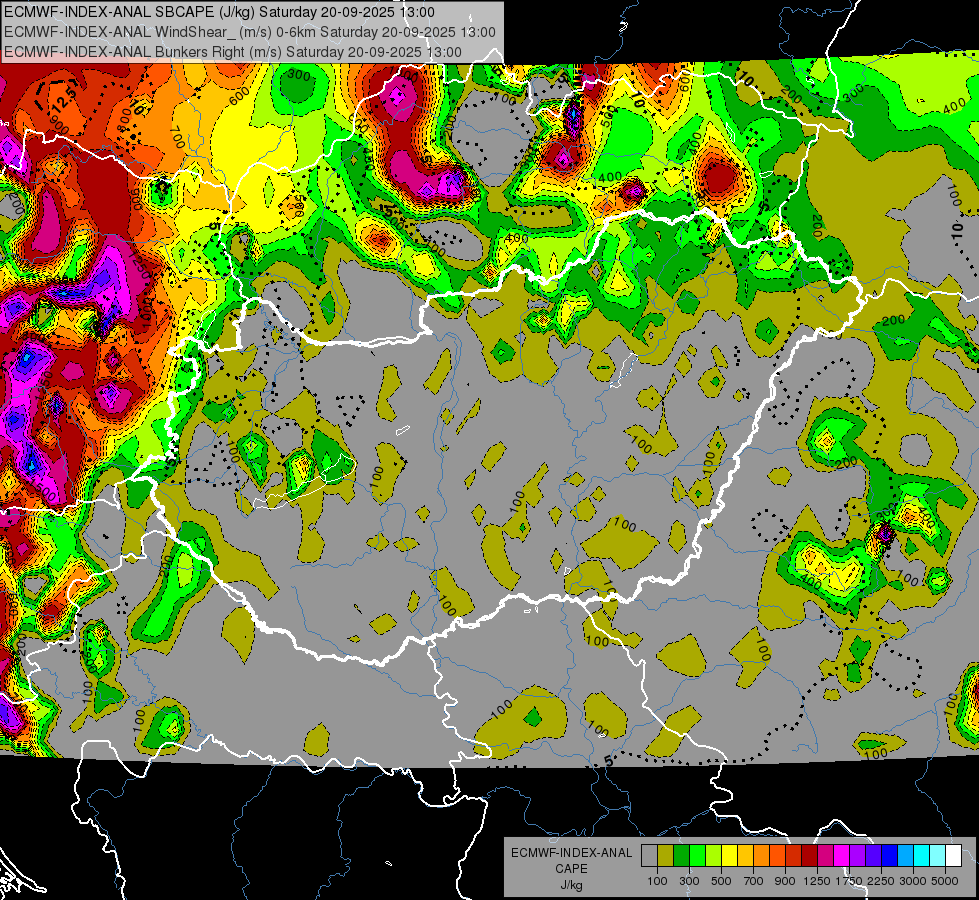
Task: Click the 300 tick label in the legend
Action: click(689, 881)
